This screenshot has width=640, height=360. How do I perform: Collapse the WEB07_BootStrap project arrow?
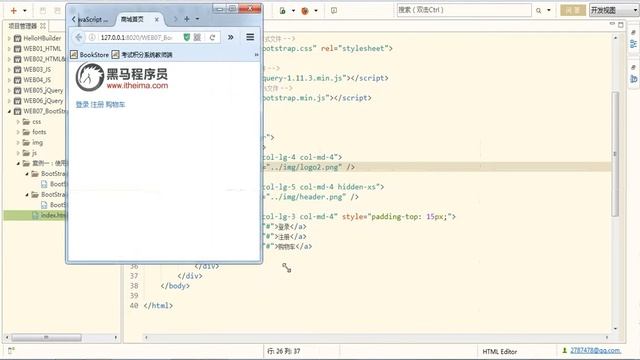[9, 111]
